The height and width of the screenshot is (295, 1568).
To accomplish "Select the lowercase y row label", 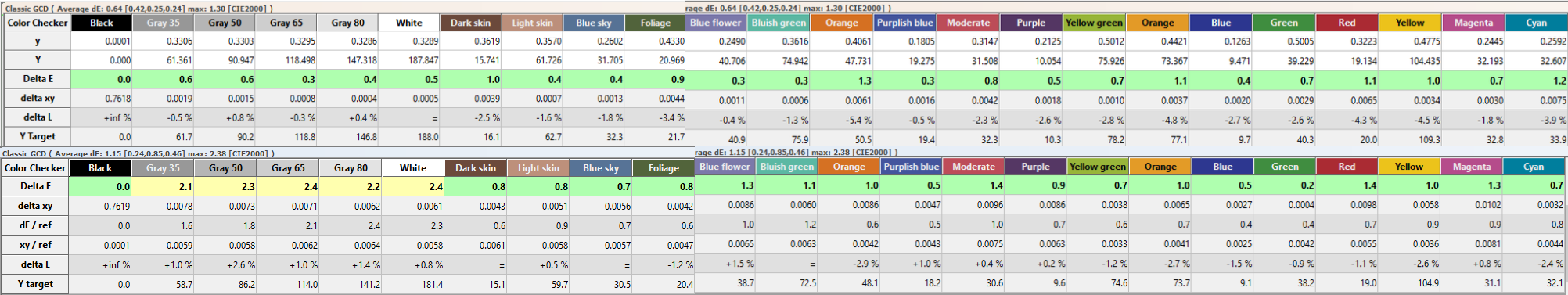I will click(38, 41).
